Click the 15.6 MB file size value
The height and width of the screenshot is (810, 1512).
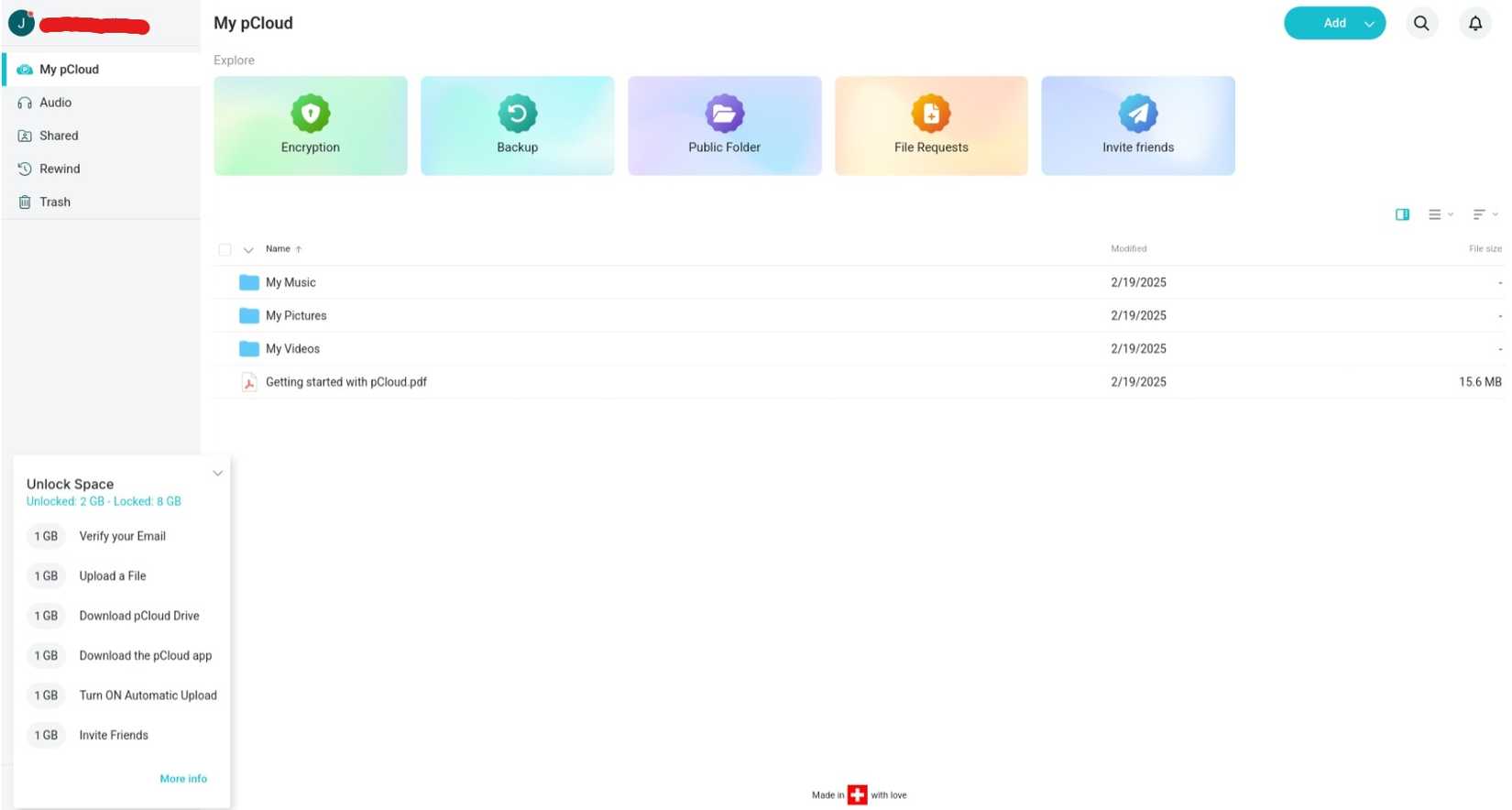pos(1480,382)
